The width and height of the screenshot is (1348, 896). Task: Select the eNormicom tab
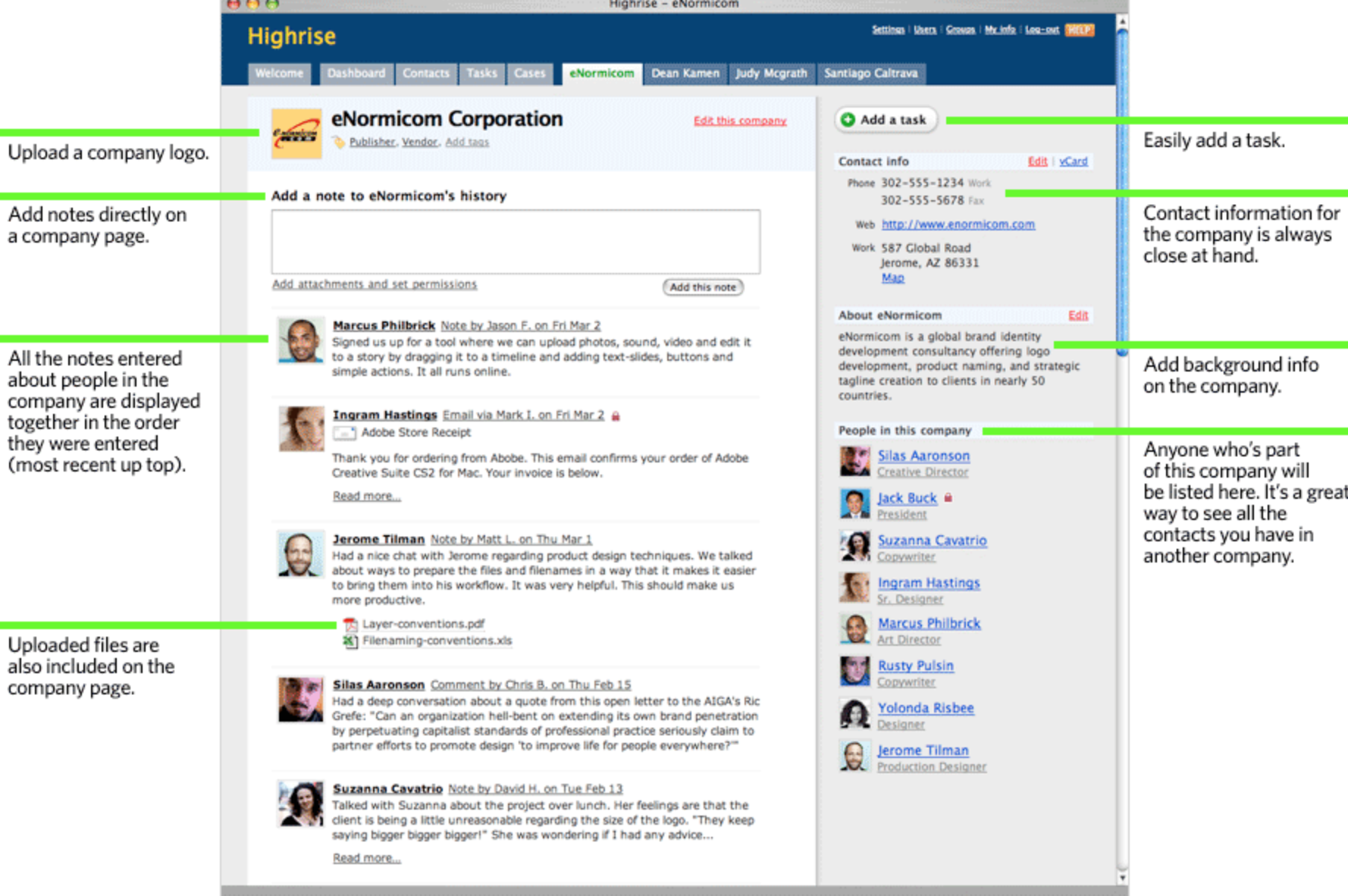click(602, 74)
